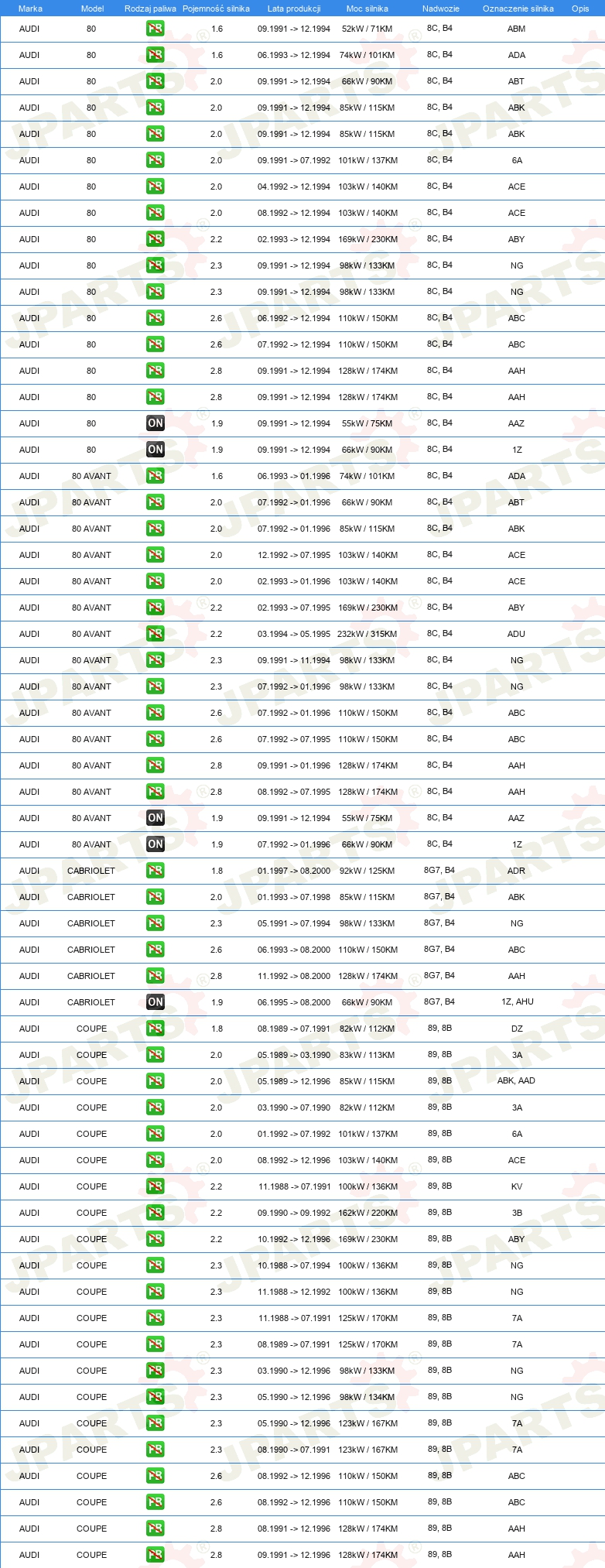Image resolution: width=605 pixels, height=1568 pixels.
Task: Click the ON diesel icon in the 80 AVANT 1Z row
Action: (x=156, y=844)
